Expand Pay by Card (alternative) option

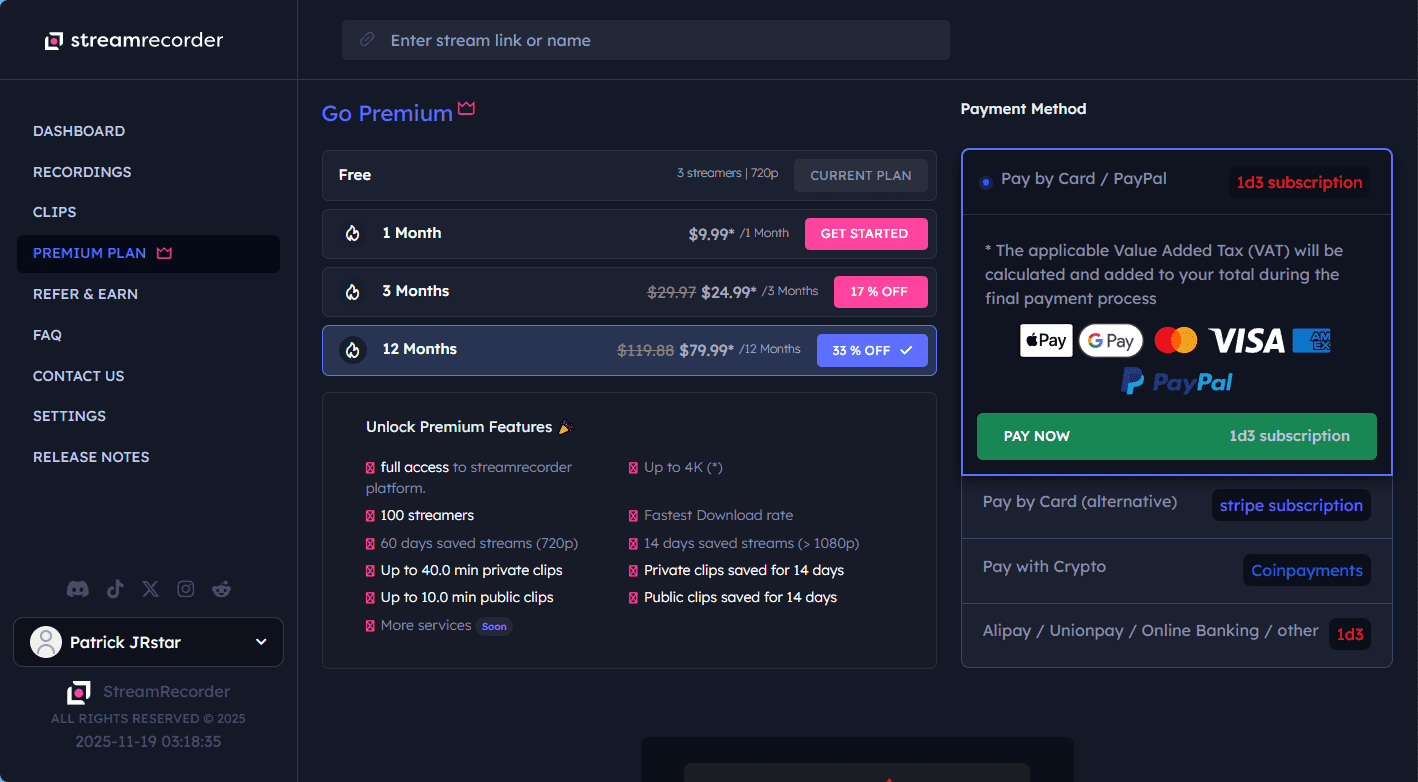click(x=1080, y=502)
